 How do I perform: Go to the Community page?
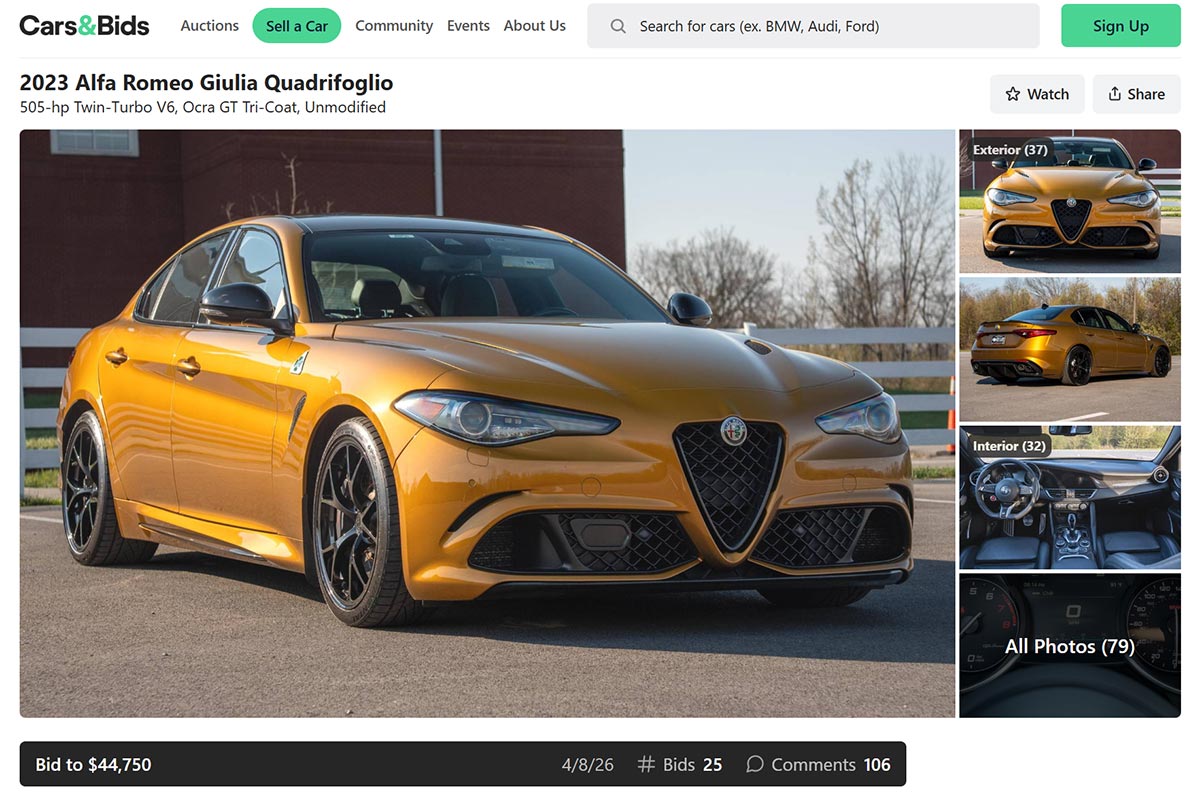(x=394, y=26)
